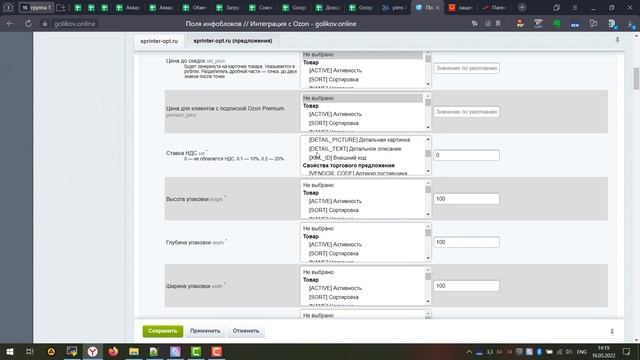The image size is (640, 360).
Task: Open the группа 1 tab group
Action: [x=36, y=7]
